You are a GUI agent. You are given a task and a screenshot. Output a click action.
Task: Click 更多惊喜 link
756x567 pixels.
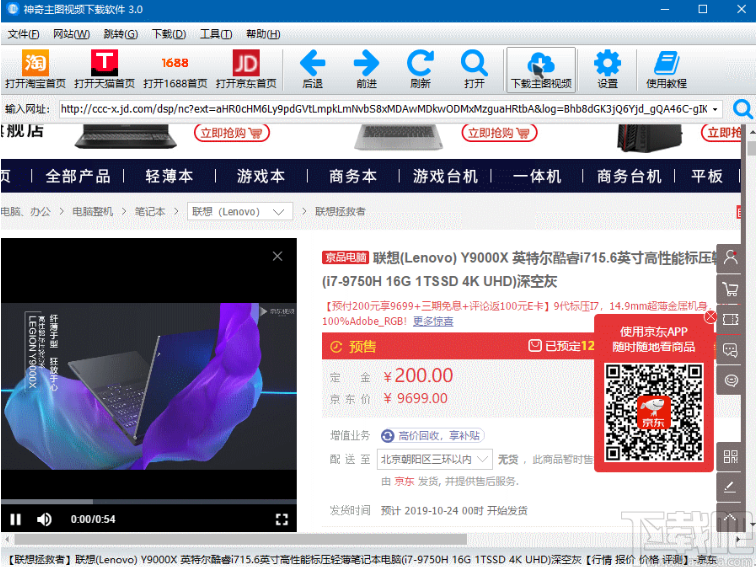tap(433, 322)
